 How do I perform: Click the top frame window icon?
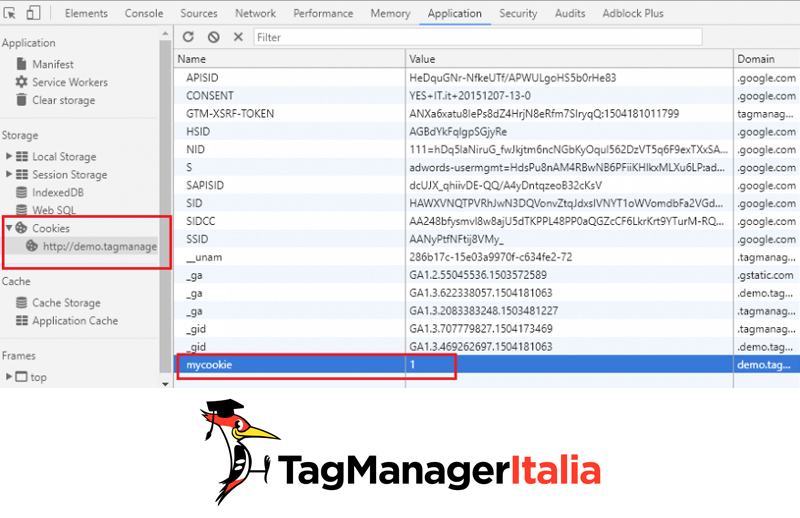pyautogui.click(x=21, y=377)
